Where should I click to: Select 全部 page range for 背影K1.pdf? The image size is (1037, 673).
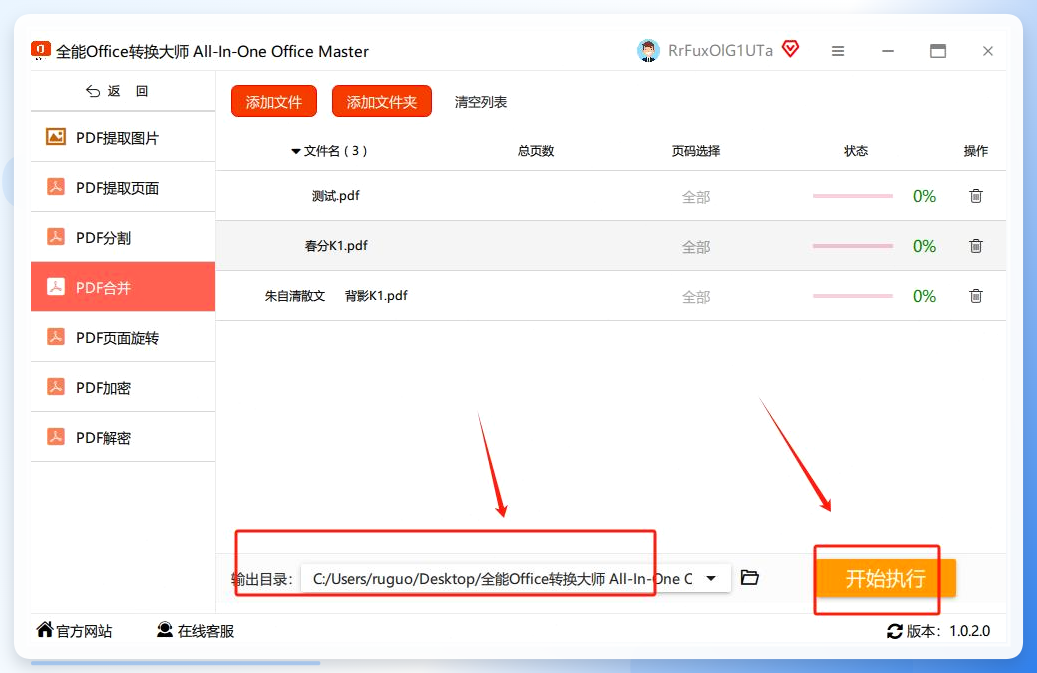click(696, 297)
